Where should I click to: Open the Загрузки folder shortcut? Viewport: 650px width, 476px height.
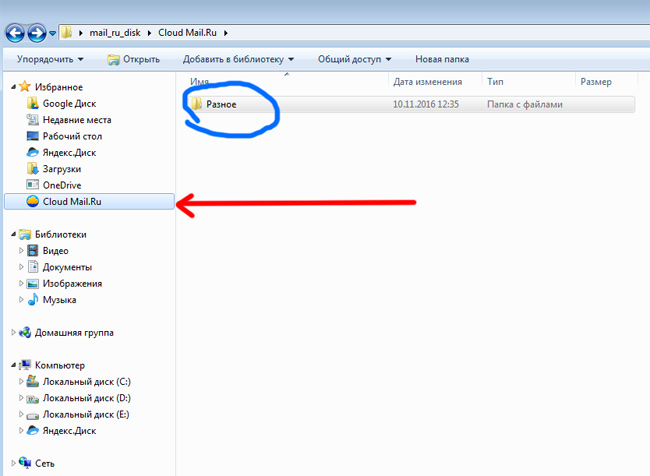pos(64,168)
